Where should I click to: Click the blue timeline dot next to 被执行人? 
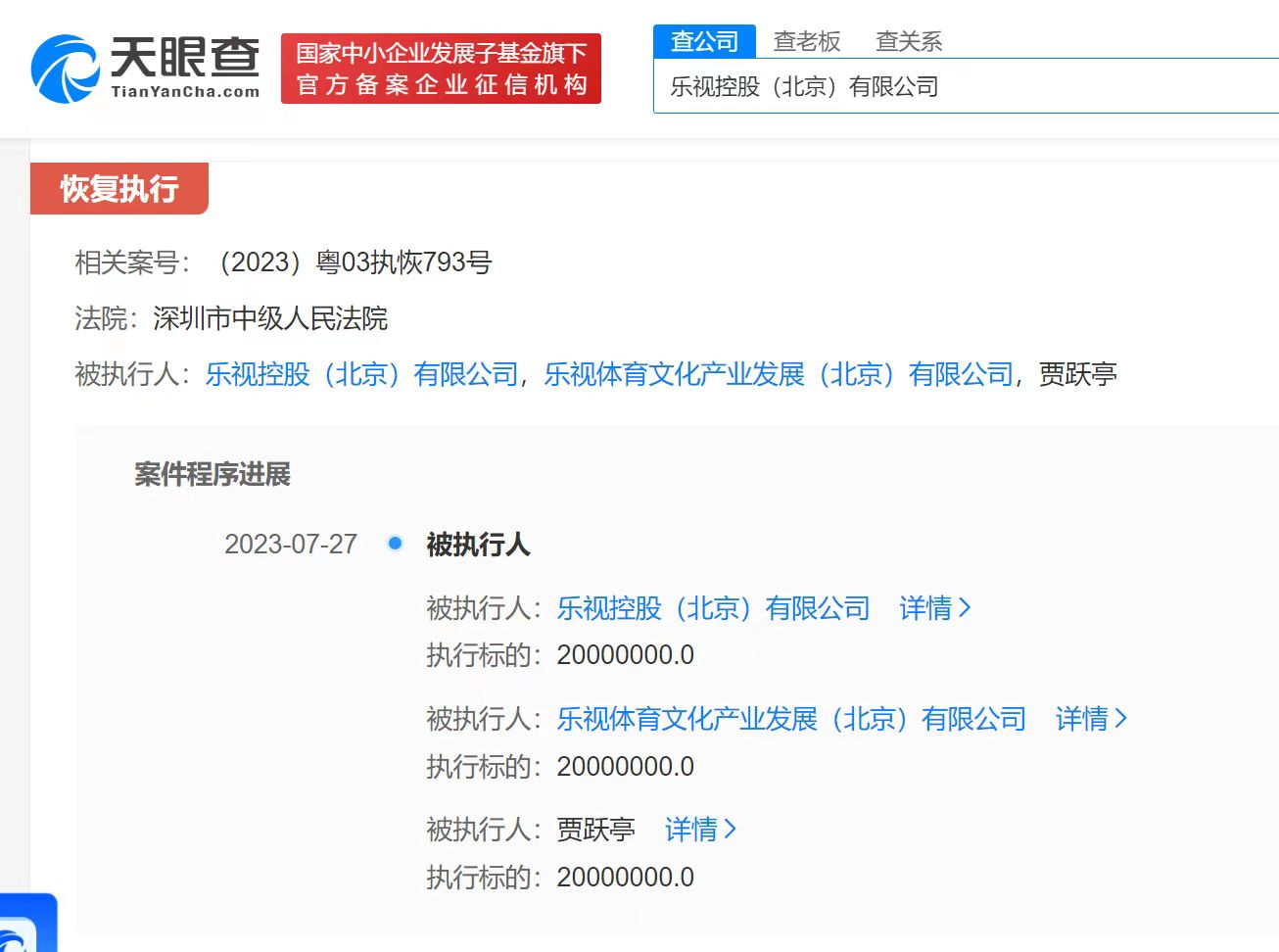click(x=395, y=542)
